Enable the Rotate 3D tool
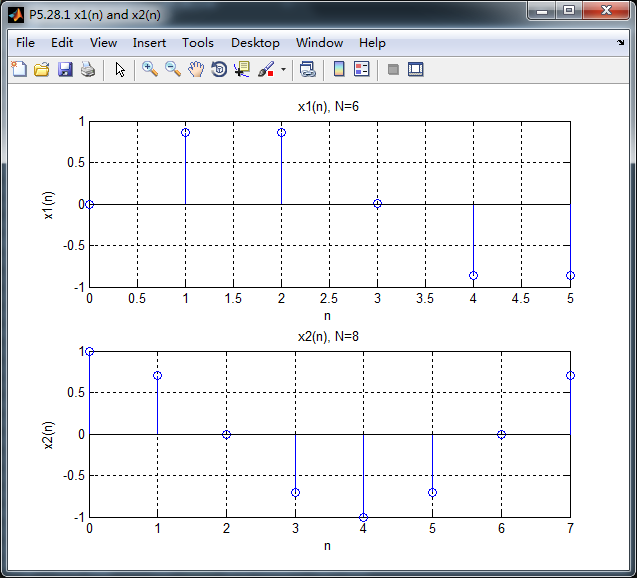637x578 pixels. click(x=219, y=69)
